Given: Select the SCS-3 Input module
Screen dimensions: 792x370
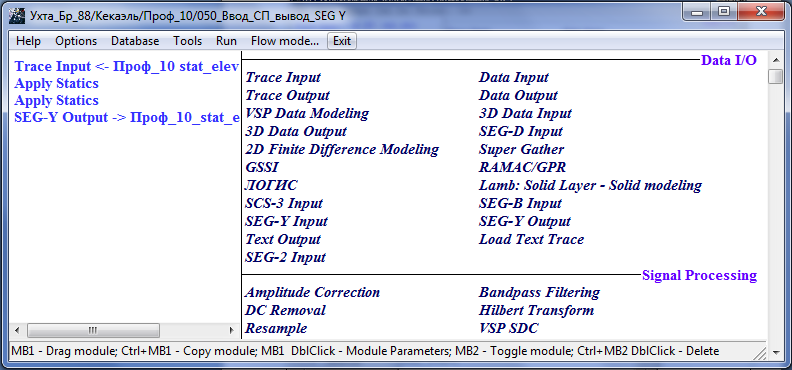Looking at the screenshot, I should (284, 203).
